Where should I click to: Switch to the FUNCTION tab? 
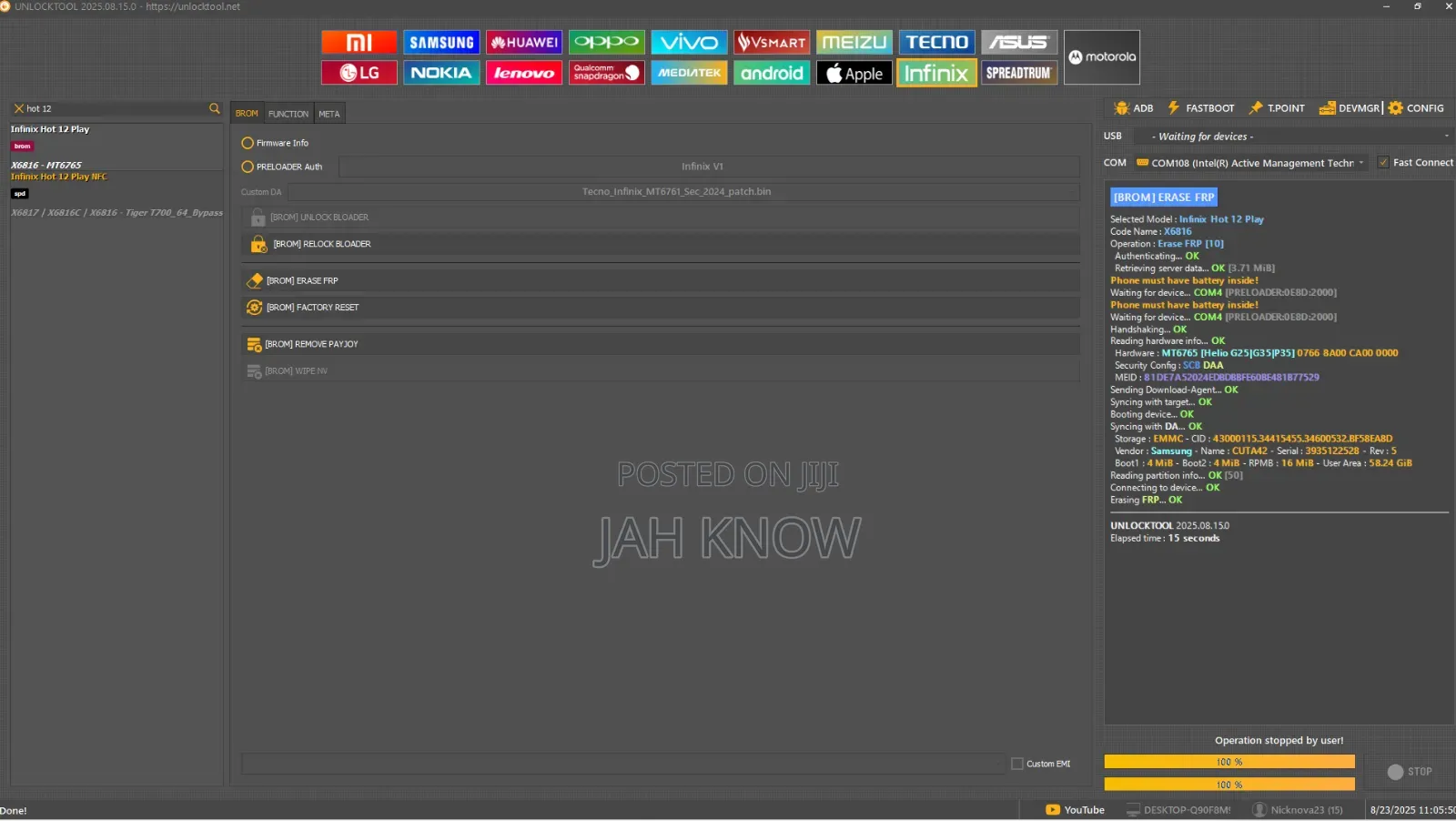click(288, 114)
